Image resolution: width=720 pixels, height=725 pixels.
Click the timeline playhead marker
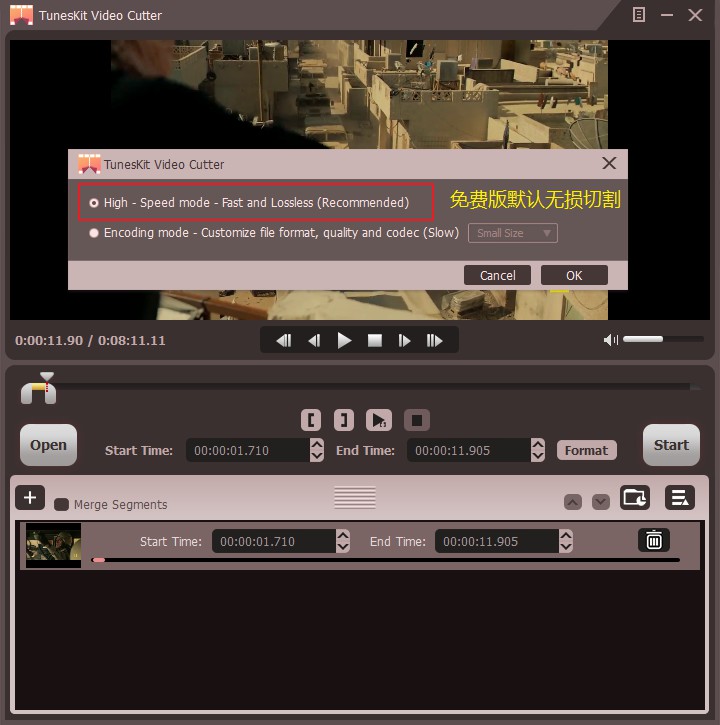click(47, 376)
